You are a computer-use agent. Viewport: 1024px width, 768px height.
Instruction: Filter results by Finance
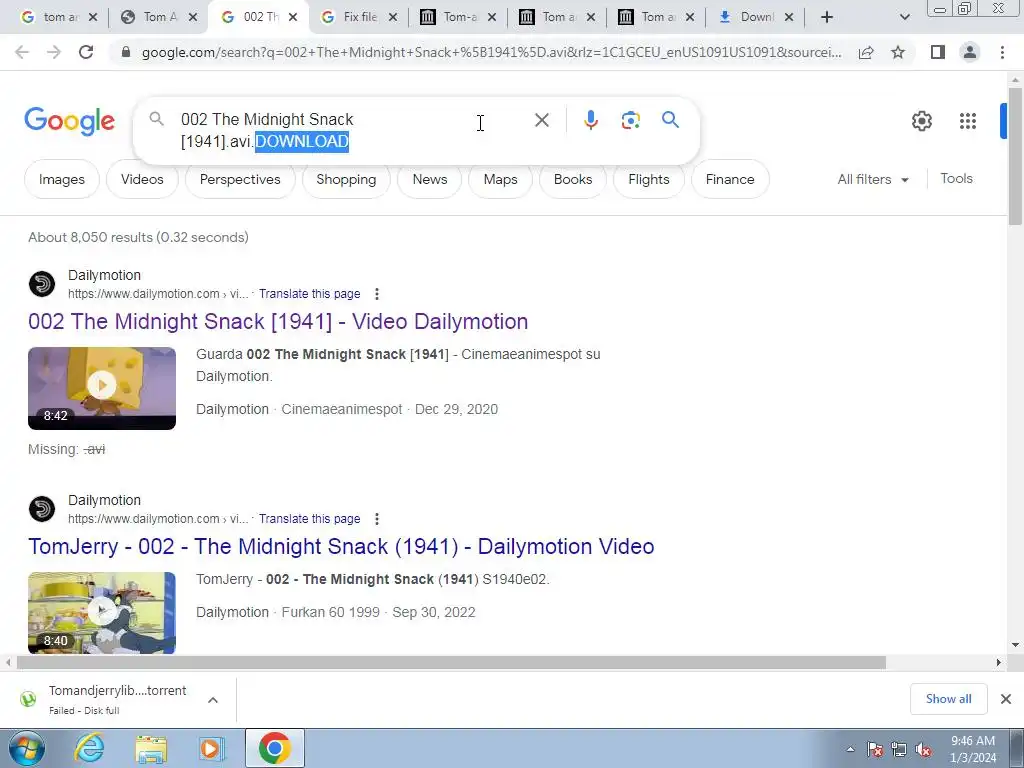coord(730,179)
